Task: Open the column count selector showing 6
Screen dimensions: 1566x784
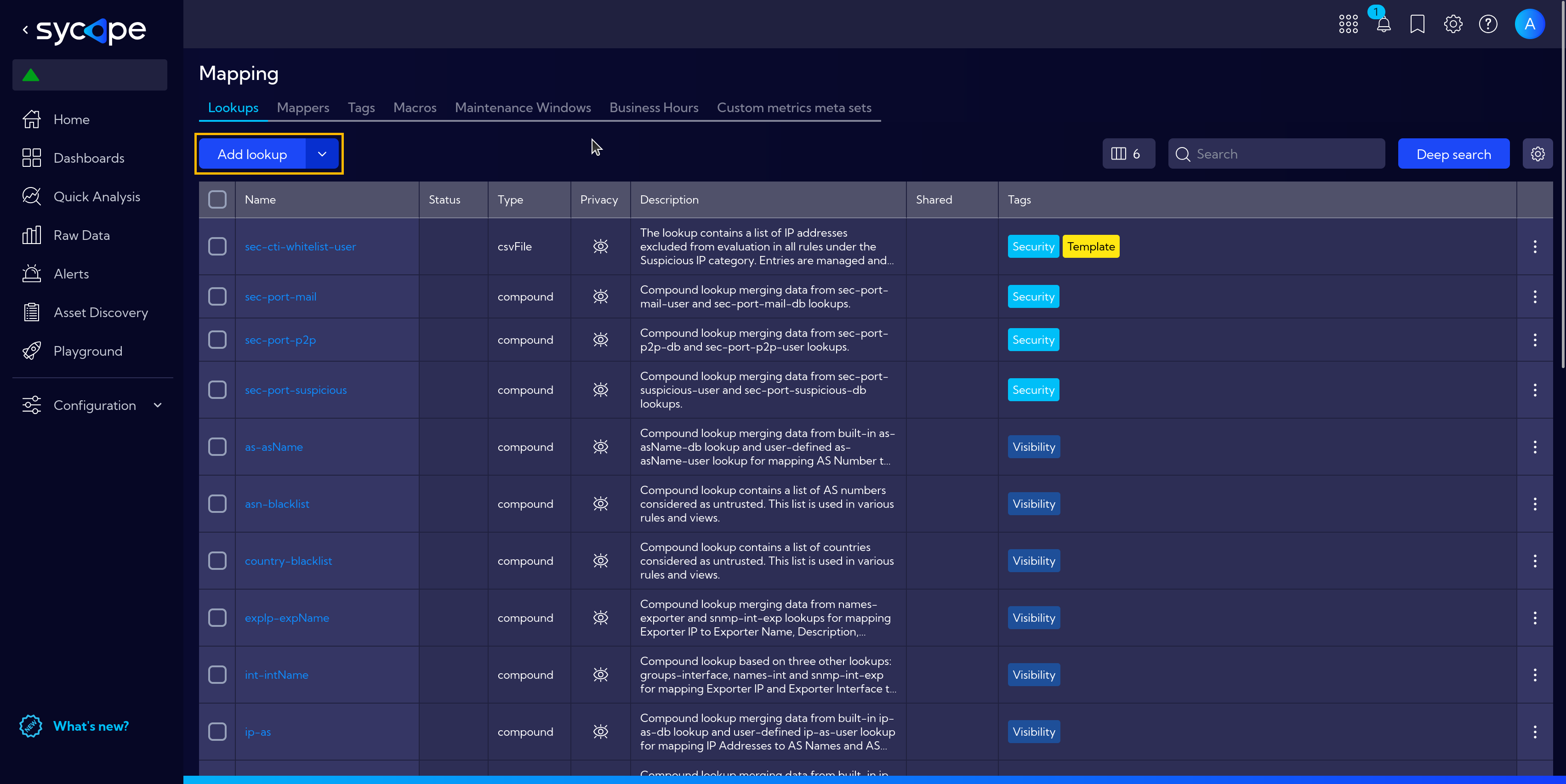Action: [x=1128, y=154]
